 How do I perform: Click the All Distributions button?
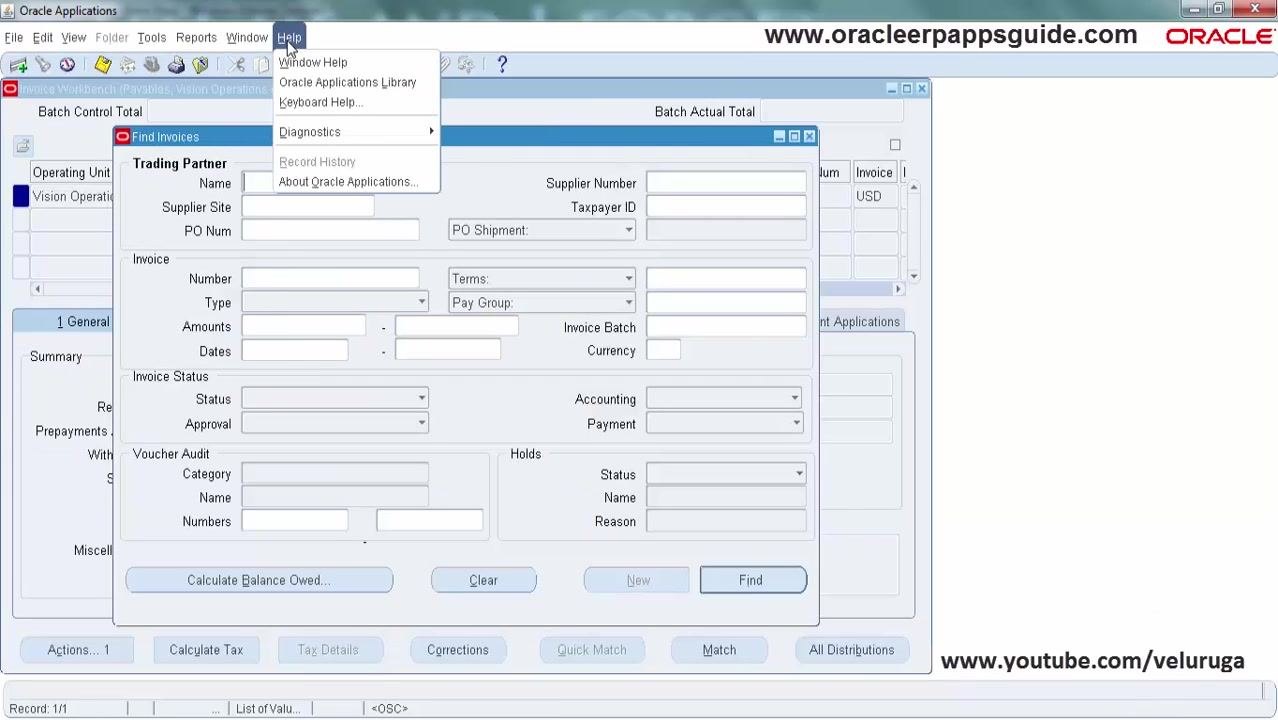coord(852,650)
